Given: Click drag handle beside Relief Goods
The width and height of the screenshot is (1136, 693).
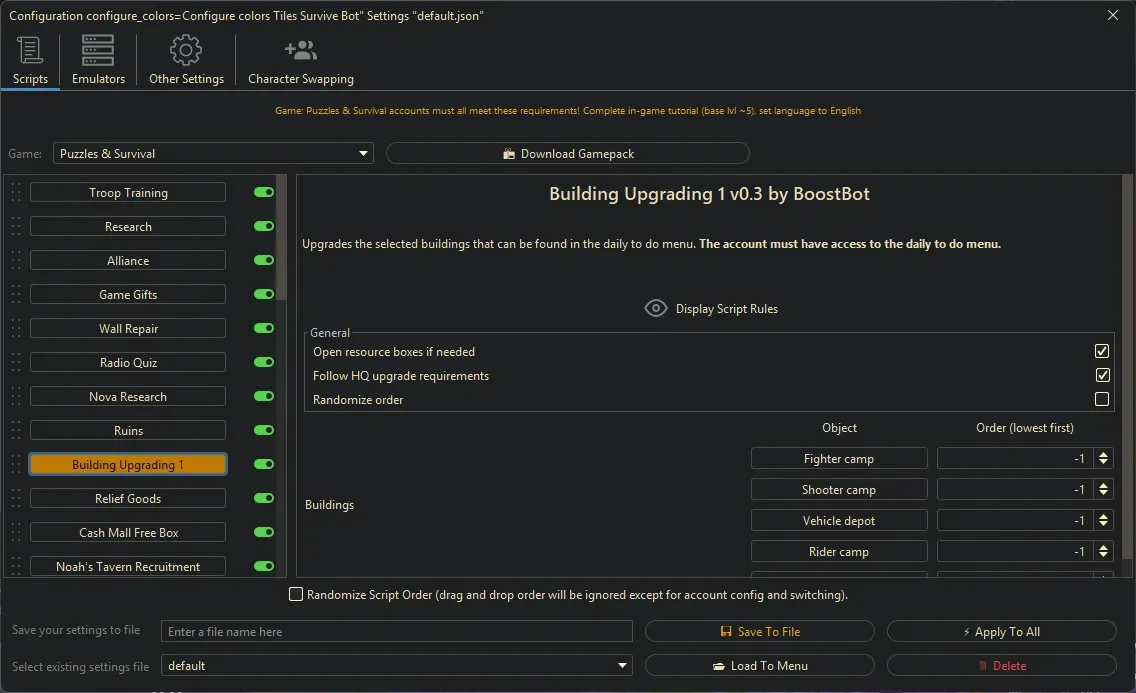Looking at the screenshot, I should pyautogui.click(x=15, y=499).
